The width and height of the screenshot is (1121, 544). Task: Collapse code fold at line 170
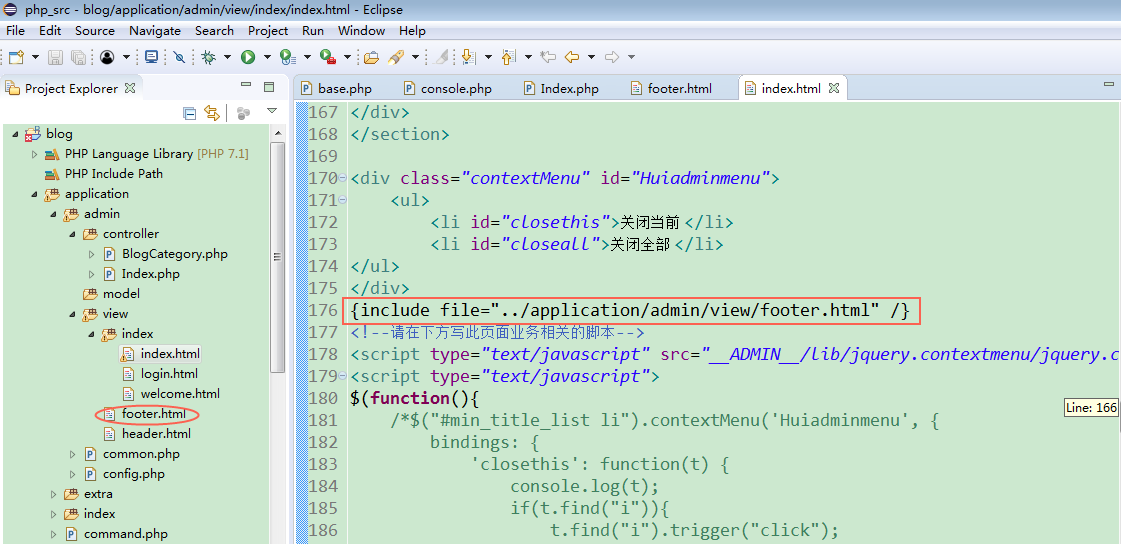(342, 178)
